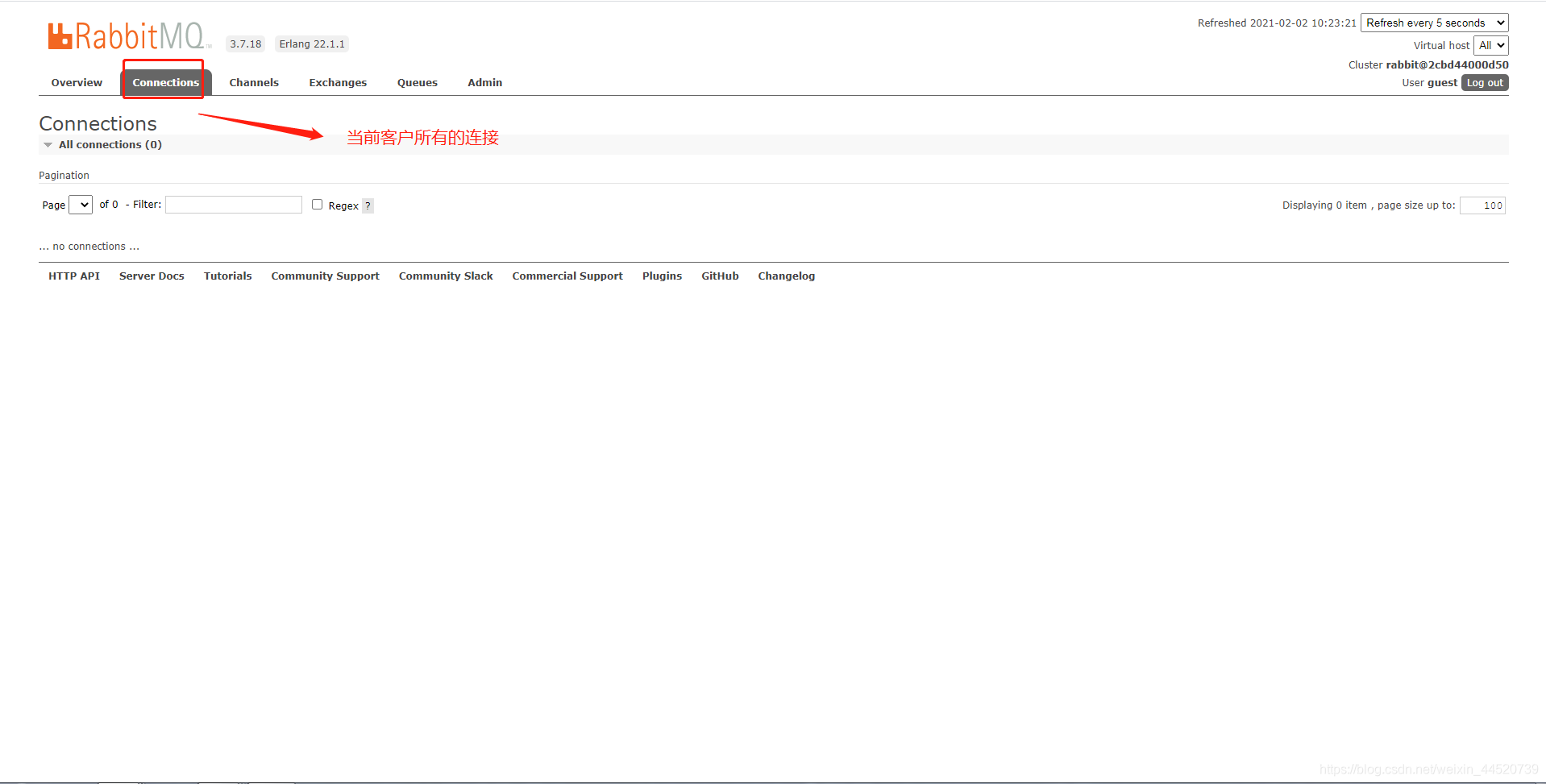This screenshot has height=784, width=1546.
Task: Open the refresh interval dropdown
Action: coord(1435,23)
